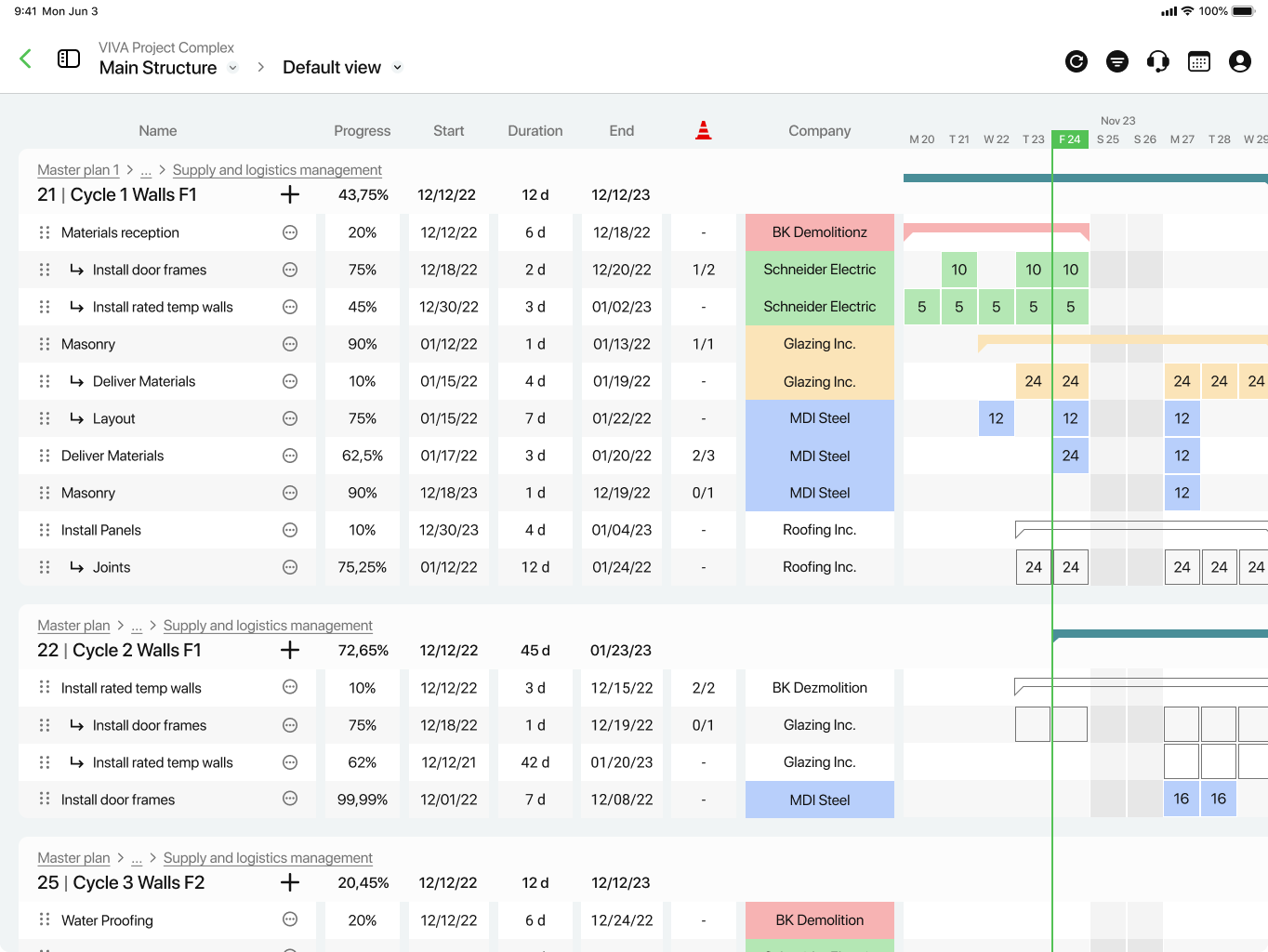The image size is (1268, 952).
Task: Expand breadcrumb ellipsis after Master plan 1
Action: [x=146, y=170]
